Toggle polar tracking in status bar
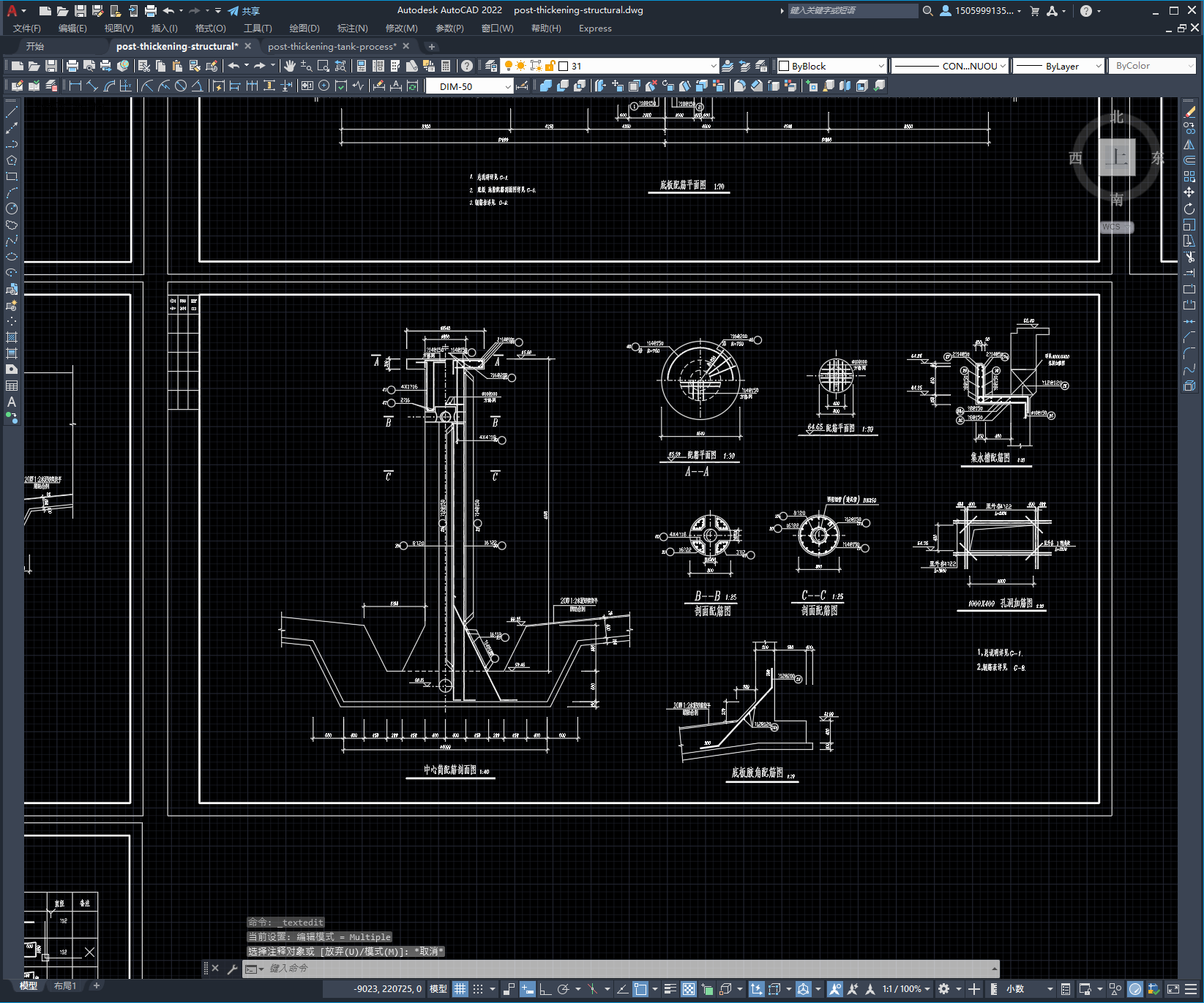This screenshot has height=1003, width=1204. tap(563, 989)
